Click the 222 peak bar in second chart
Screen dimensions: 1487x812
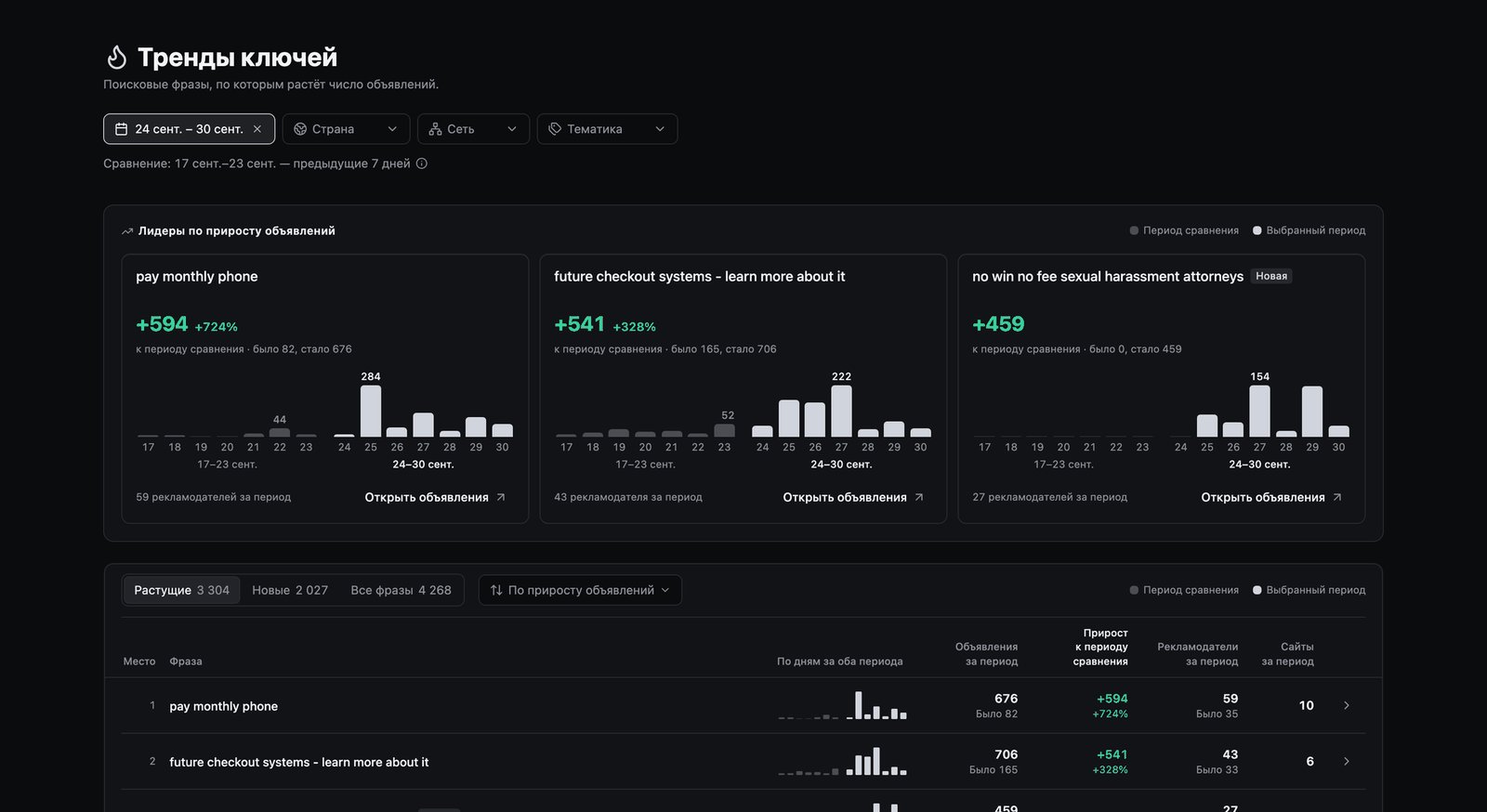pos(841,411)
